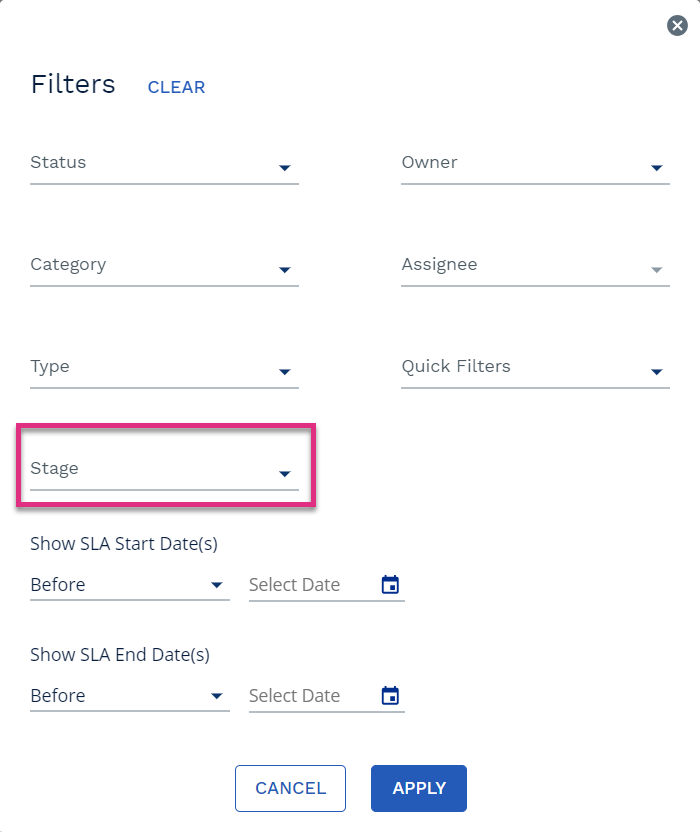The height and width of the screenshot is (832, 700).
Task: Open calendar picker for SLA Start Date
Action: 391,585
